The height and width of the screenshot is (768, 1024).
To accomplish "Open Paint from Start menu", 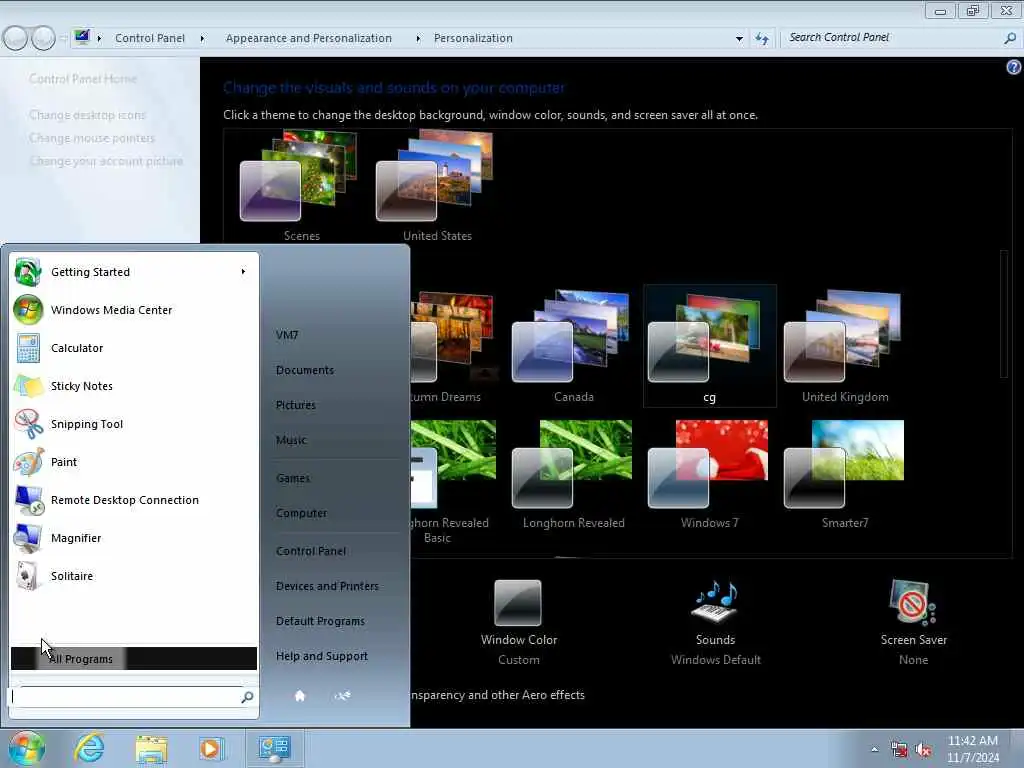I will (x=134, y=462).
